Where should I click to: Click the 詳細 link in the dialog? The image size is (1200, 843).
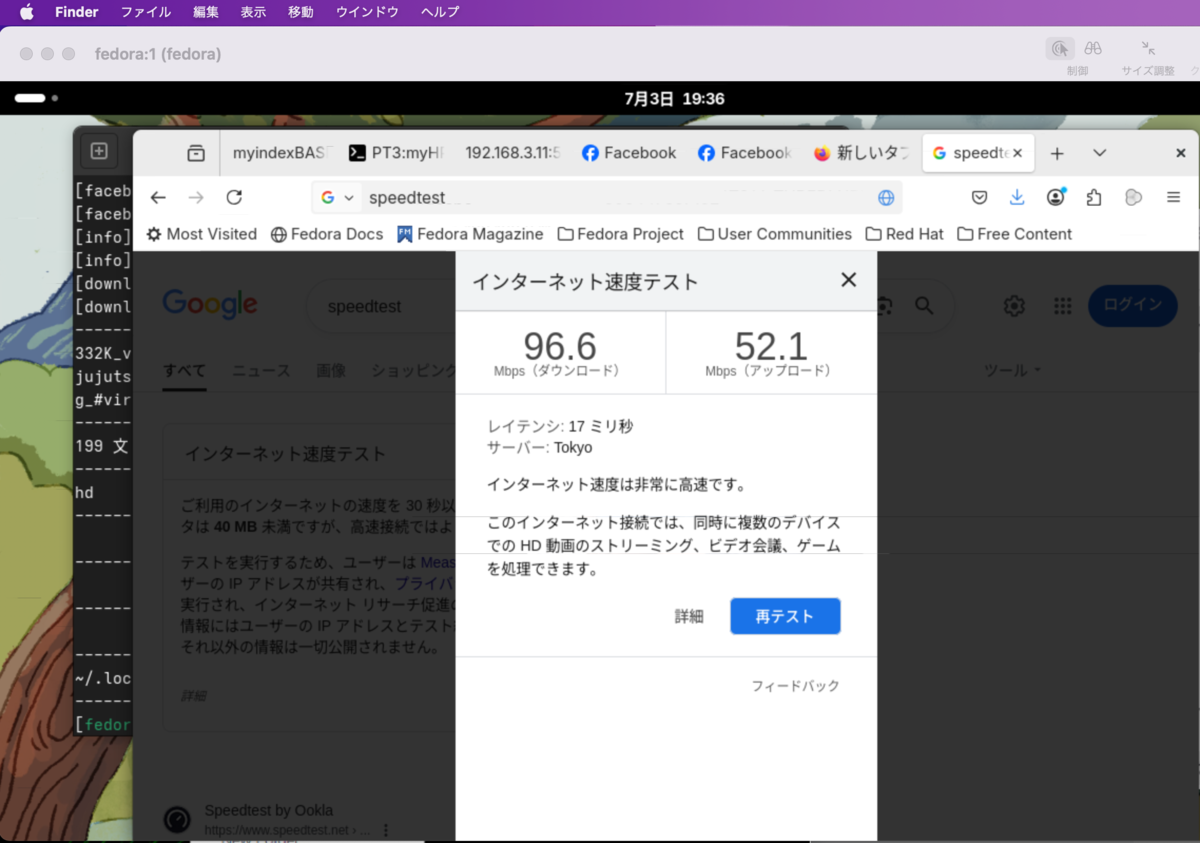click(x=689, y=617)
